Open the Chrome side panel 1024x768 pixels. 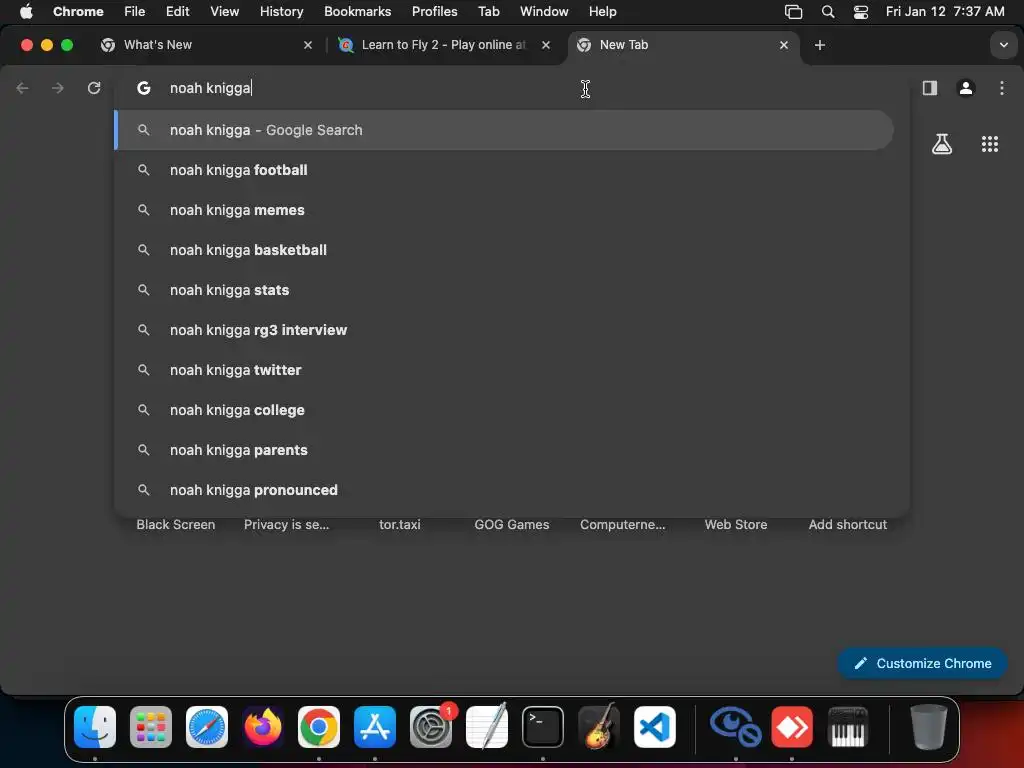929,88
